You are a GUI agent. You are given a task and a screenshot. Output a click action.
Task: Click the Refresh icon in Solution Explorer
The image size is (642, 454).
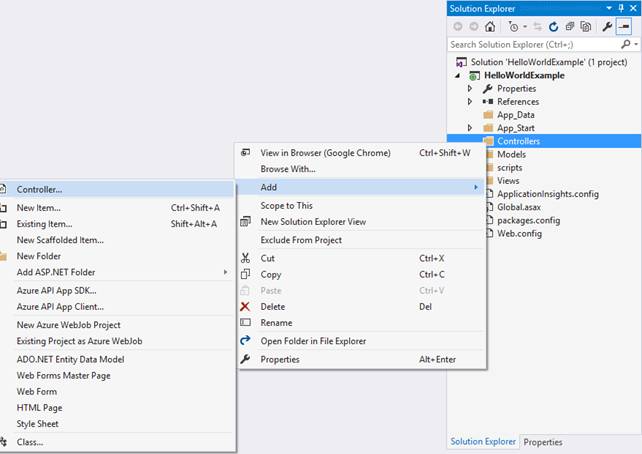click(553, 27)
